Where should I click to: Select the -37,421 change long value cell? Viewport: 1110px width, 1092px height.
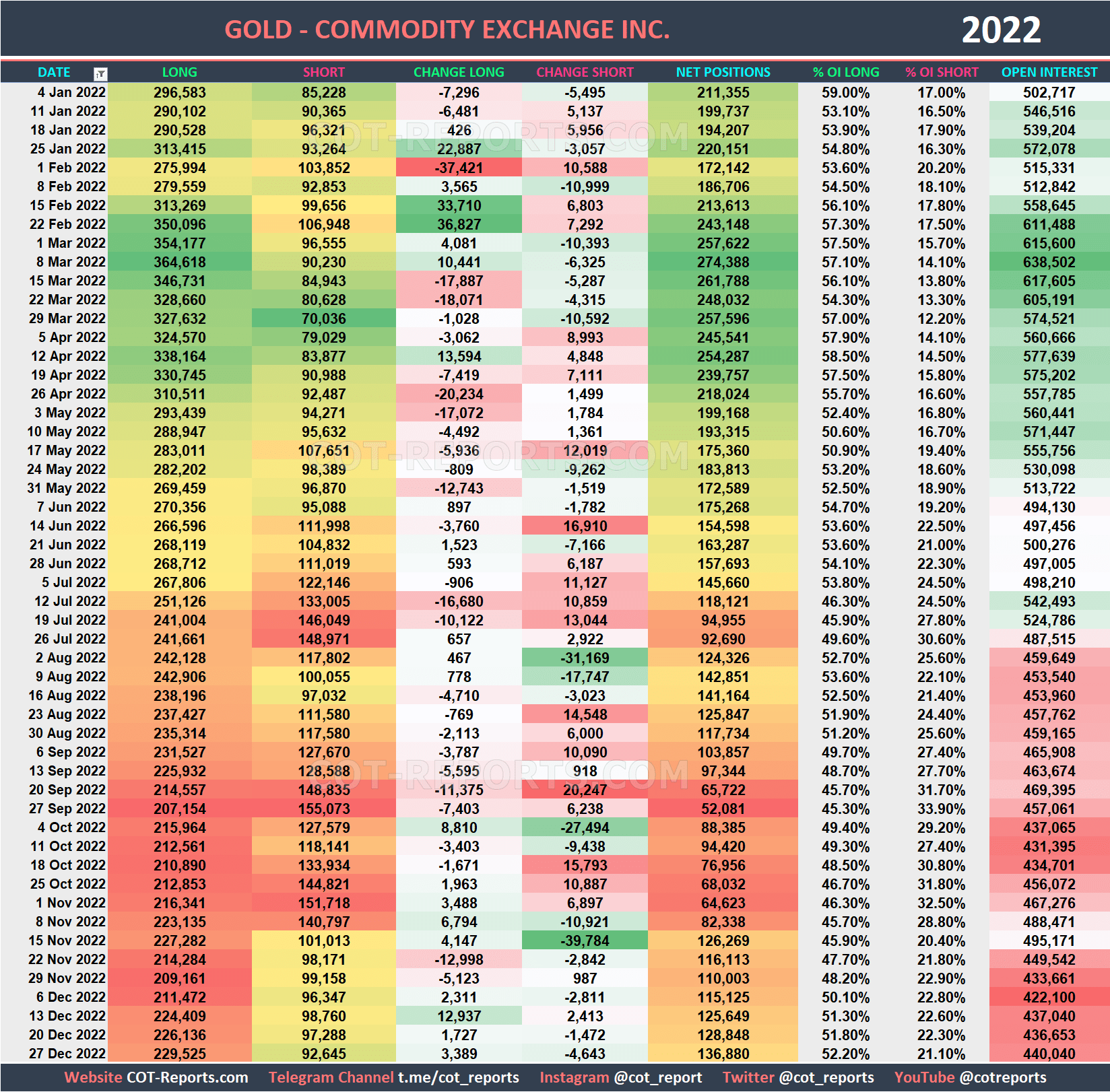click(459, 168)
